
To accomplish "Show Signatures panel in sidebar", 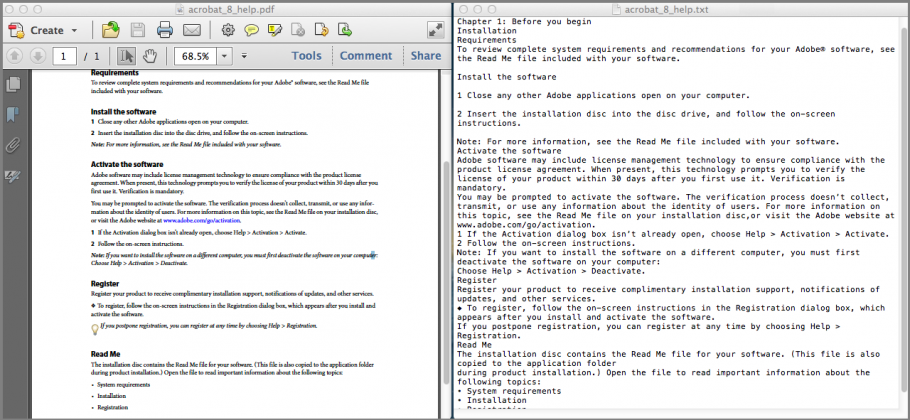I will [x=13, y=175].
